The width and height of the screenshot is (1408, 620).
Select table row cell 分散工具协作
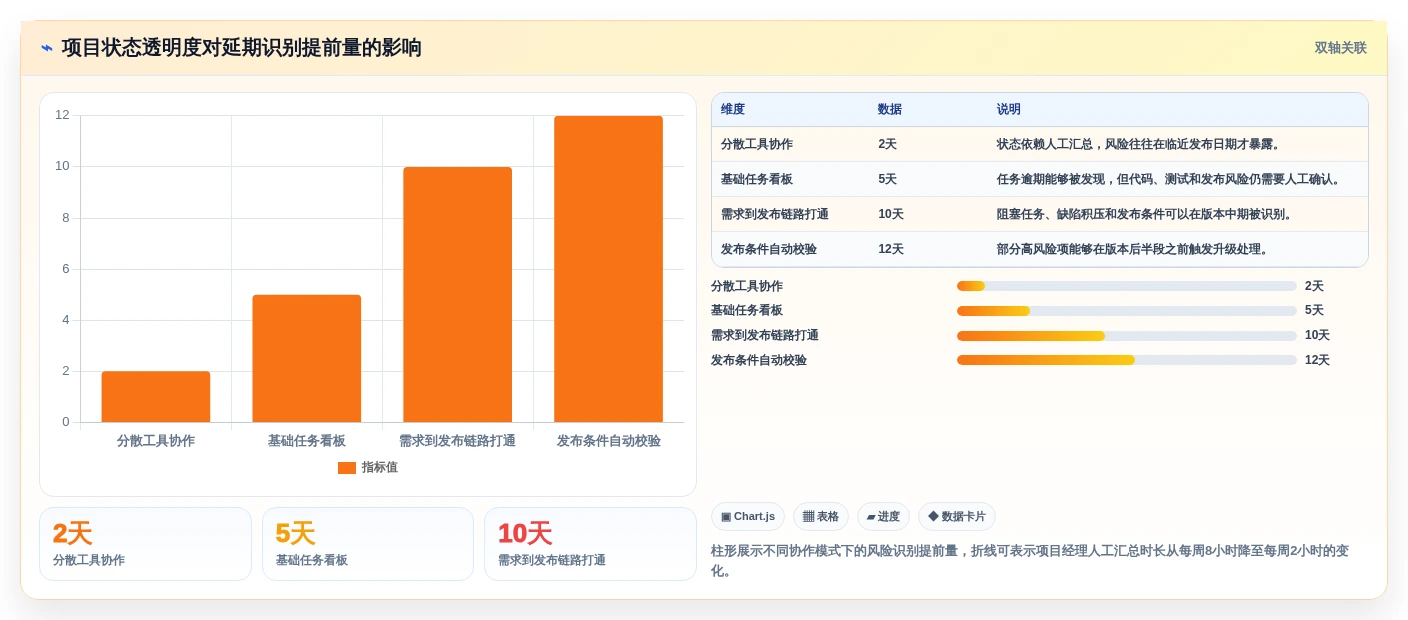[757, 144]
